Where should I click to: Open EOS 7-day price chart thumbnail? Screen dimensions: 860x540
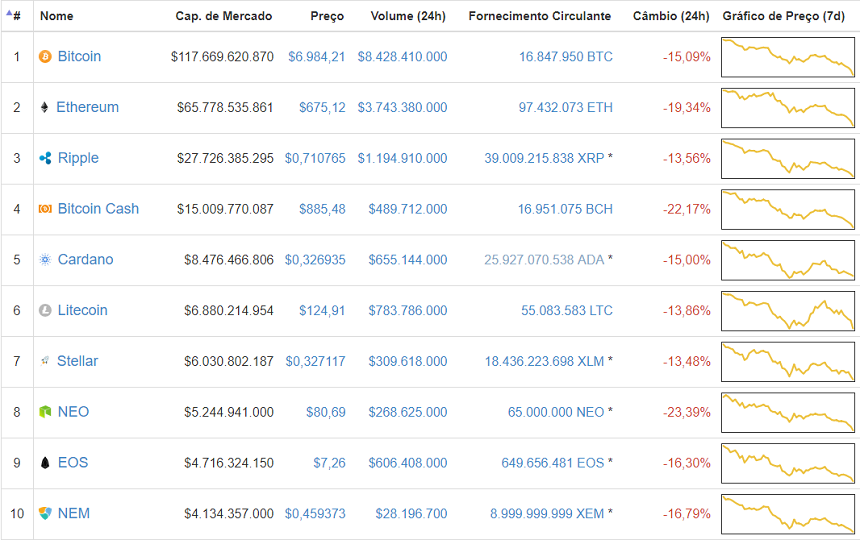tap(788, 463)
